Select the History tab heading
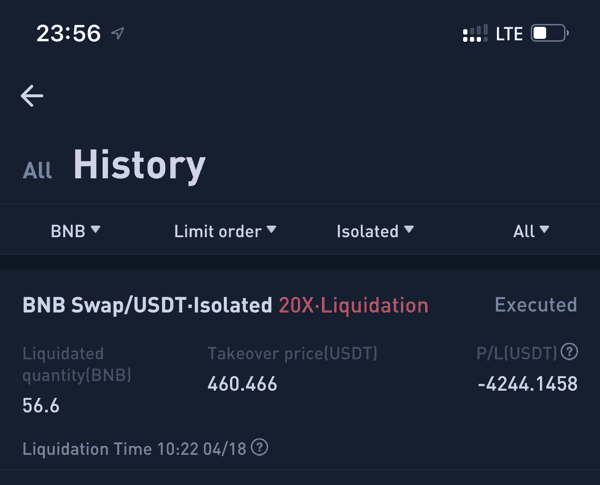Screen dimensions: 600x485 tap(139, 165)
